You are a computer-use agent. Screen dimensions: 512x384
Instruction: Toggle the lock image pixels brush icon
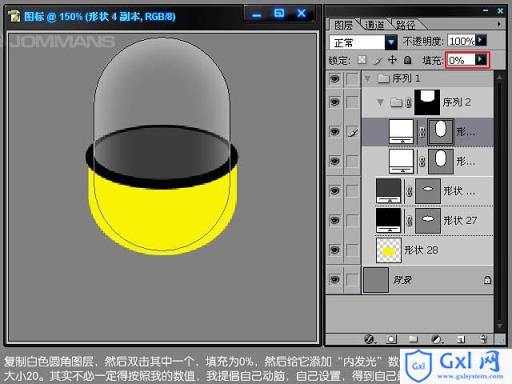tap(377, 60)
